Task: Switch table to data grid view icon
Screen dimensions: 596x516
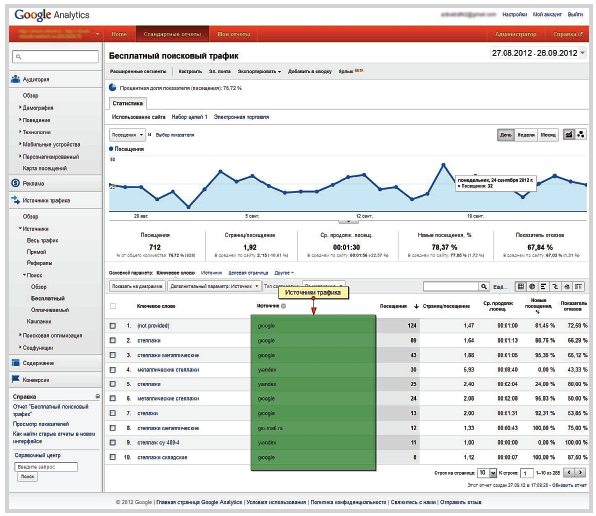Action: [521, 286]
